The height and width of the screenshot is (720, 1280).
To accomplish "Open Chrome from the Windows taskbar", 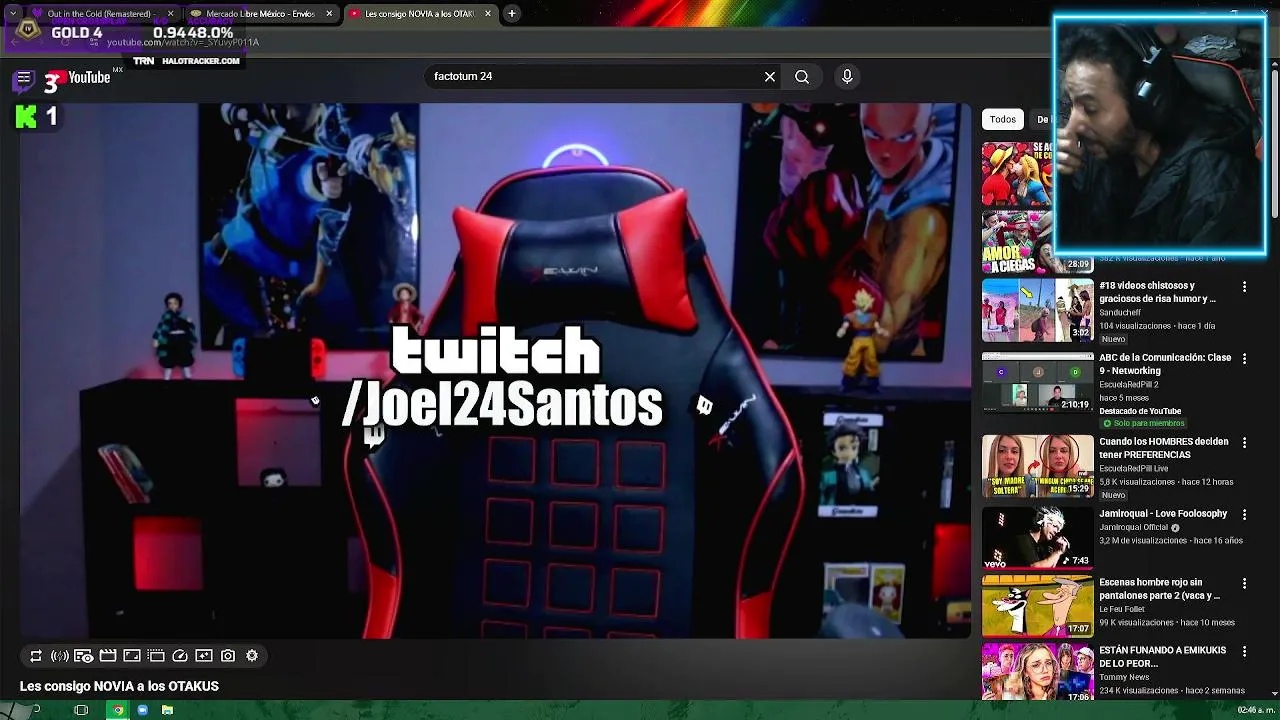I will (x=118, y=710).
